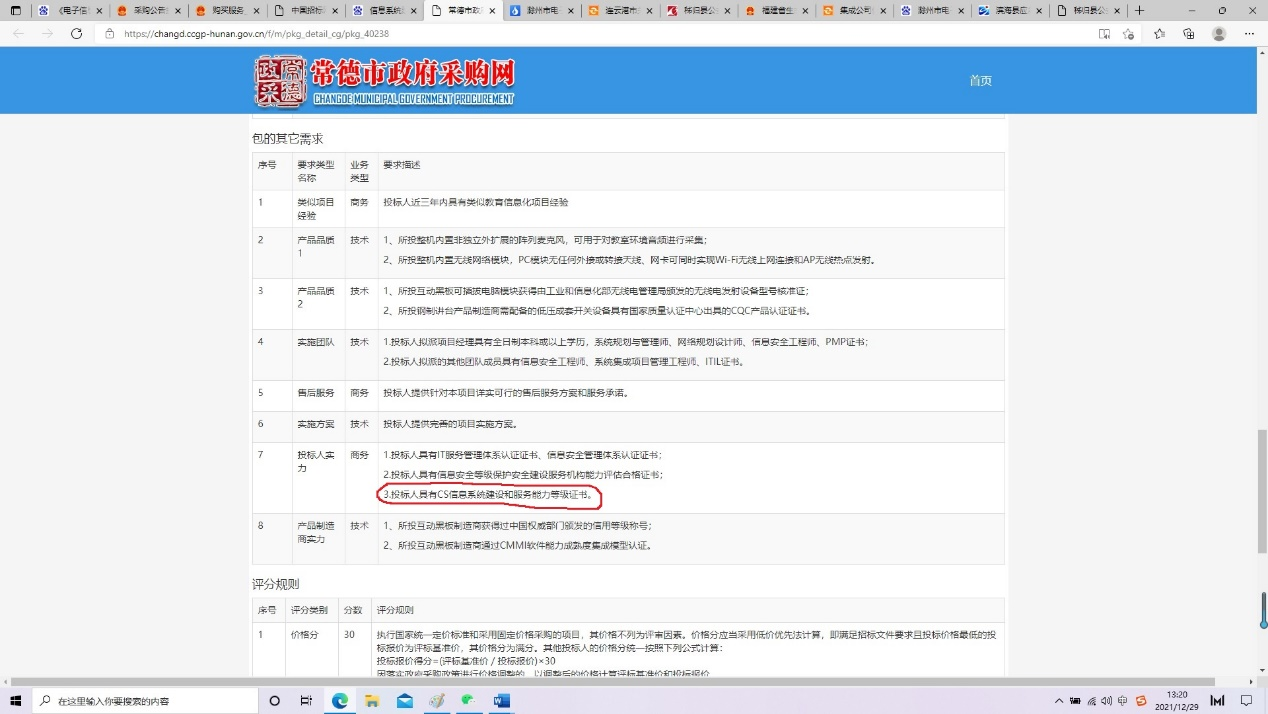Show hidden system tray icons
Image resolution: width=1268 pixels, height=714 pixels.
point(1059,701)
